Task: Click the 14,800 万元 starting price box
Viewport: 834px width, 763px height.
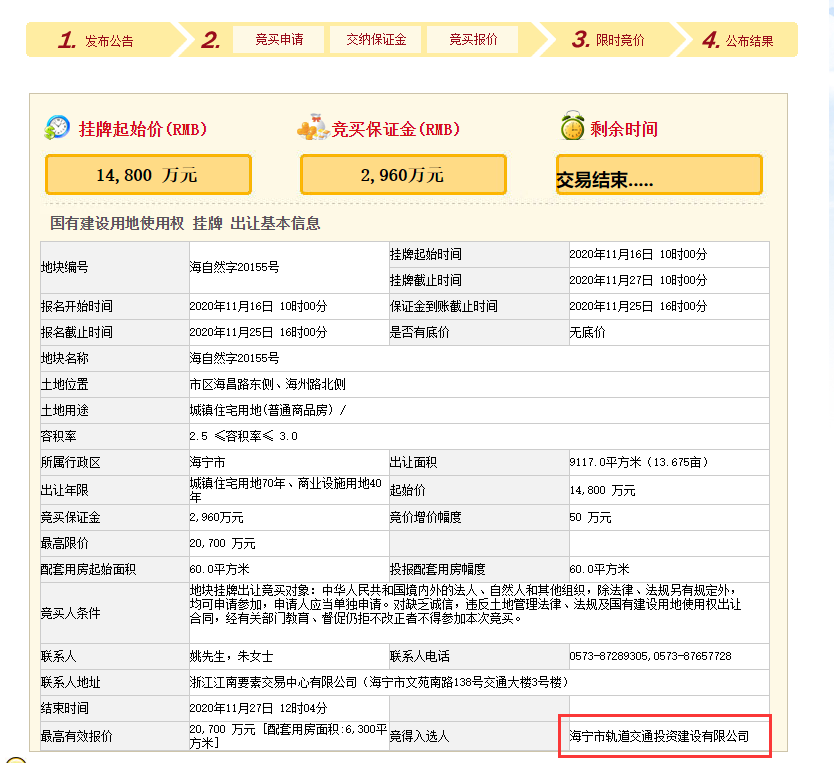Action: tap(148, 175)
